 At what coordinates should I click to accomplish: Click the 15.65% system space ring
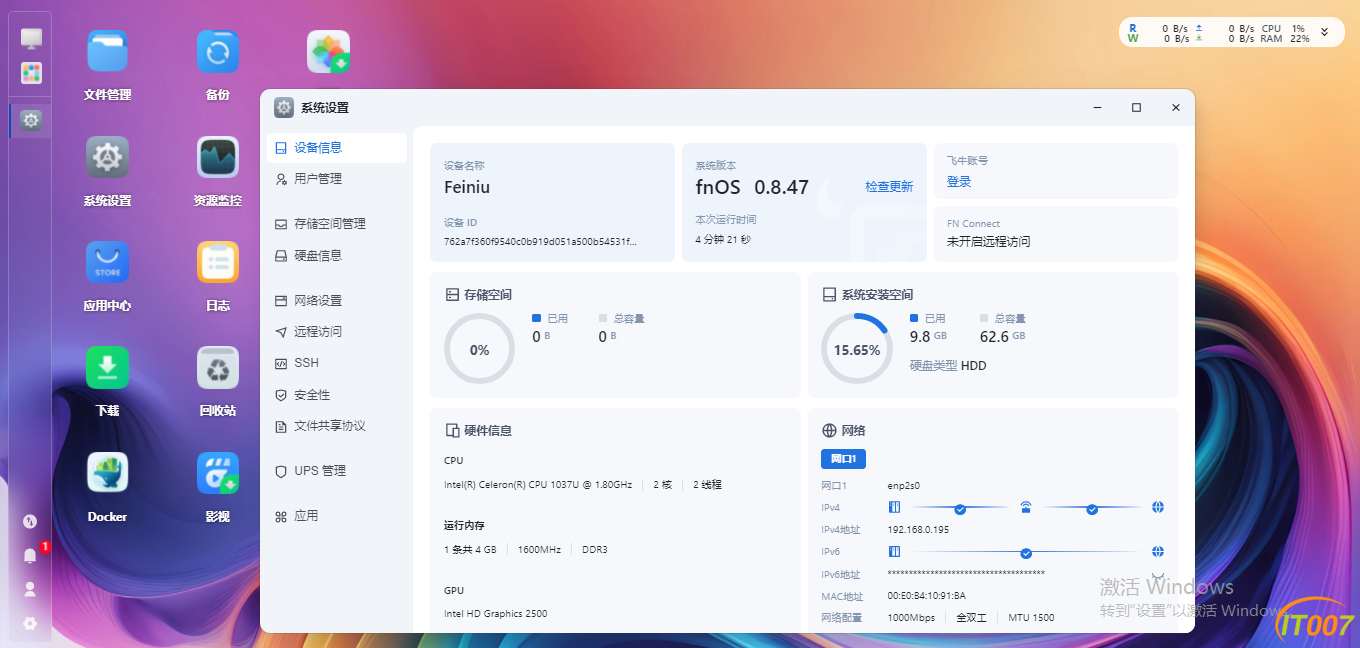pyautogui.click(x=857, y=350)
